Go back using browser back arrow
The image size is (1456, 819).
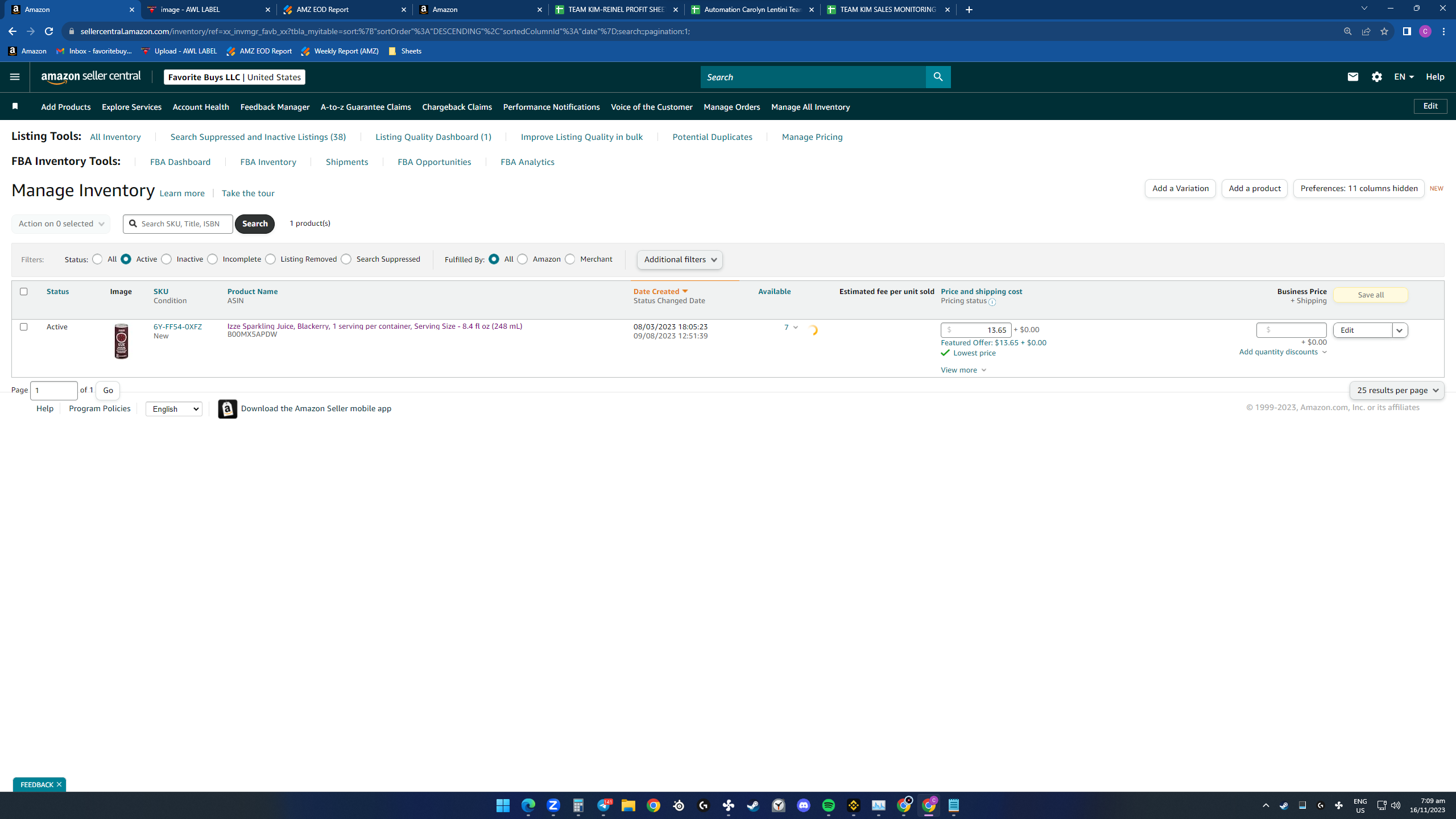pos(13,31)
